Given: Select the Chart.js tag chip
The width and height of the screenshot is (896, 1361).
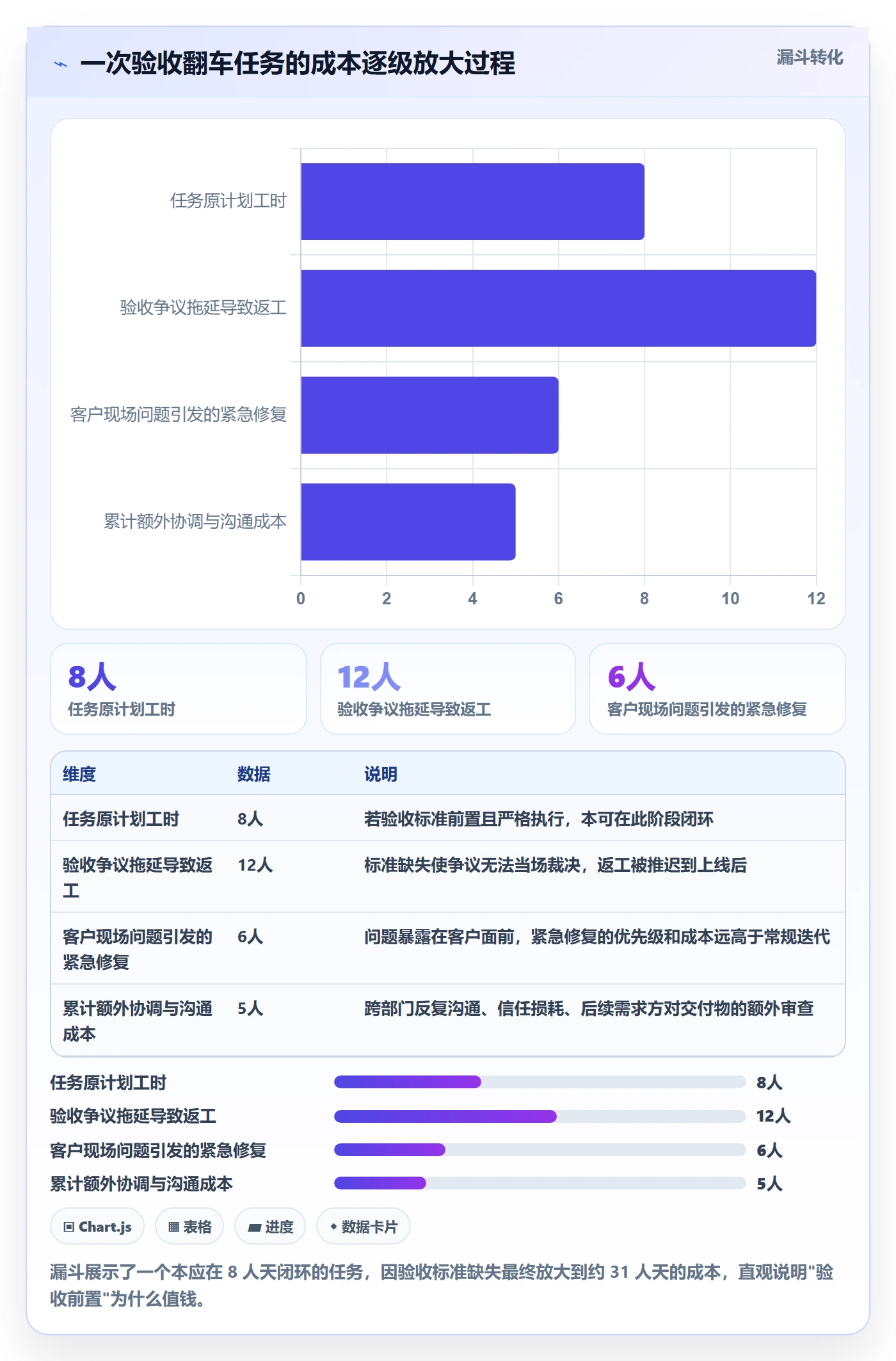Looking at the screenshot, I should (x=97, y=1227).
